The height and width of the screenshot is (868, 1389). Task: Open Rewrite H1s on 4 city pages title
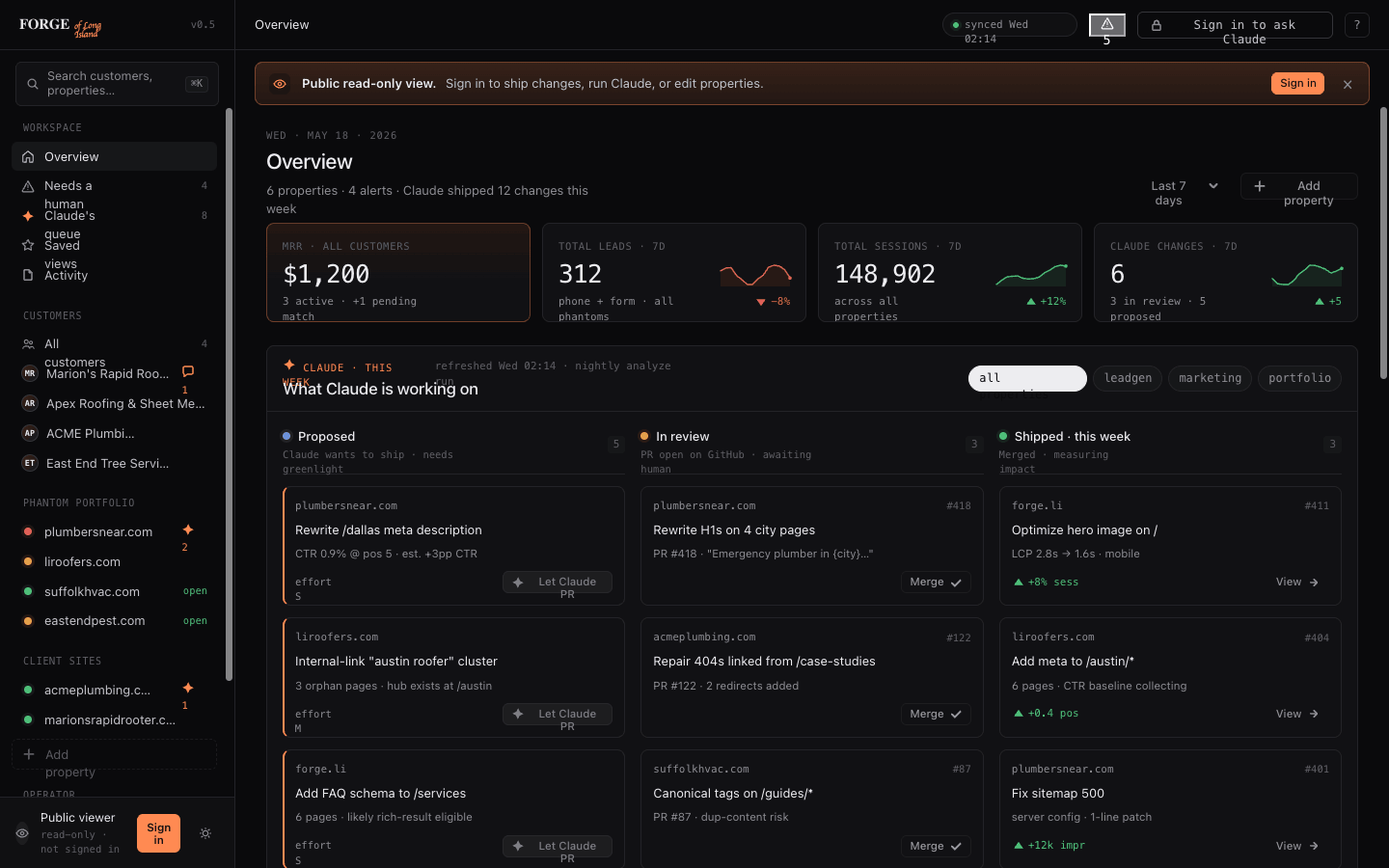coord(734,530)
